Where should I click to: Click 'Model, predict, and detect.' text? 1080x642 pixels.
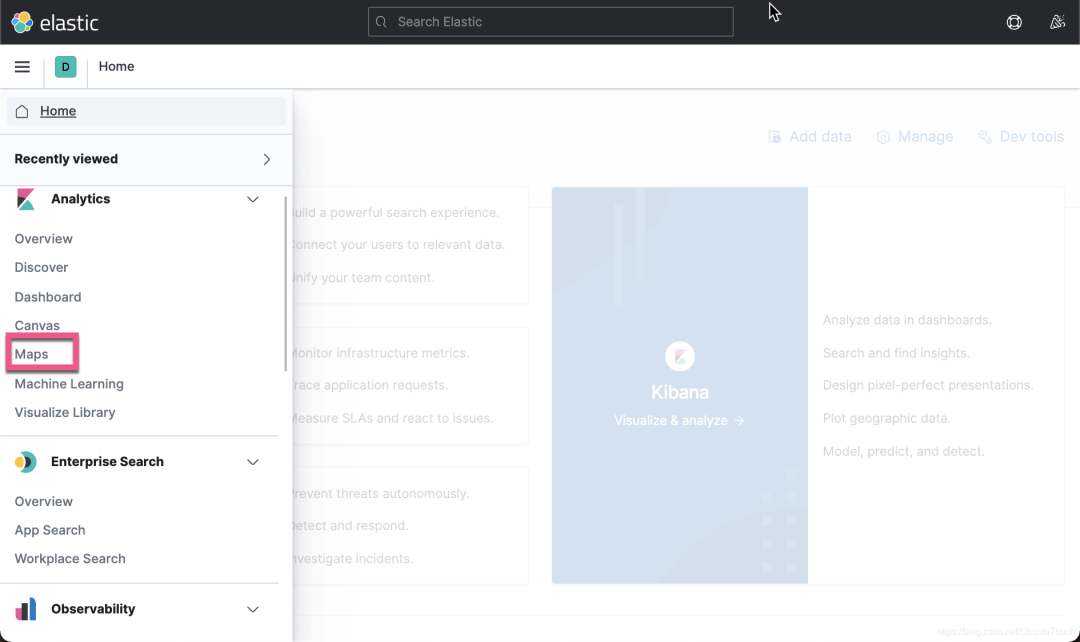(904, 451)
